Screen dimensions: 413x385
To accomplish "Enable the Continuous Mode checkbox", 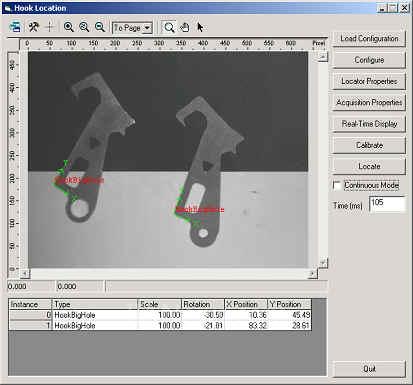I will point(337,185).
